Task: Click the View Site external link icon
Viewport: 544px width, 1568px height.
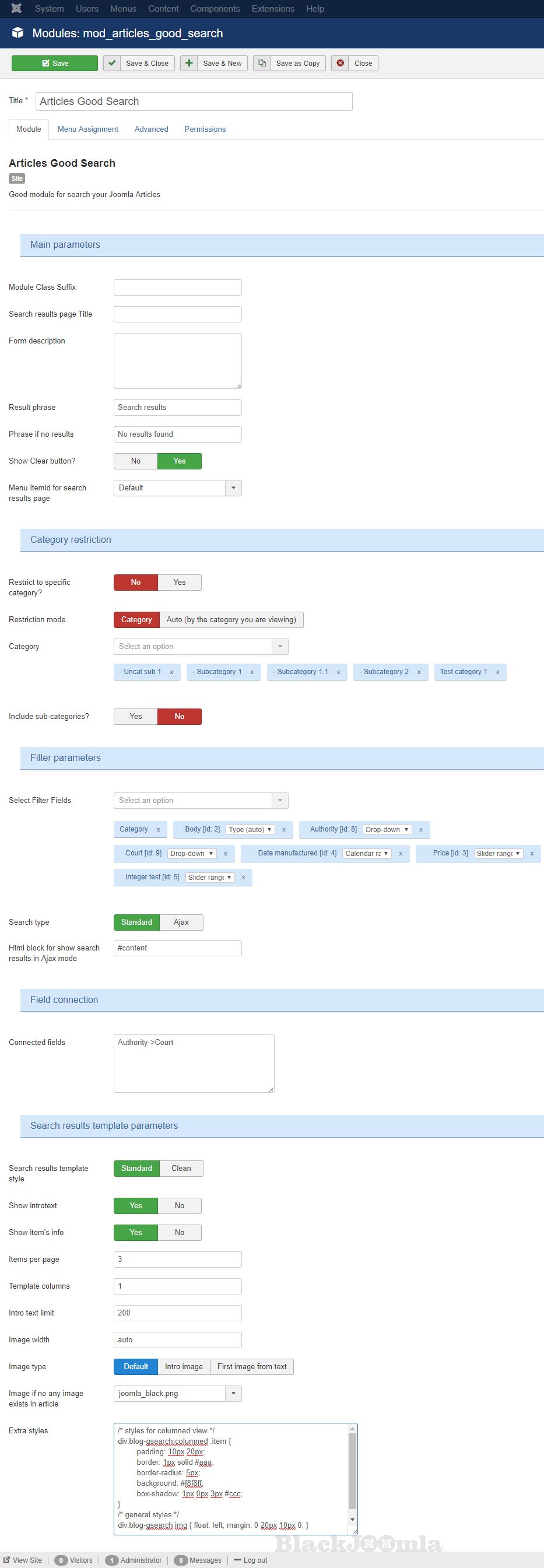Action: [x=8, y=1560]
